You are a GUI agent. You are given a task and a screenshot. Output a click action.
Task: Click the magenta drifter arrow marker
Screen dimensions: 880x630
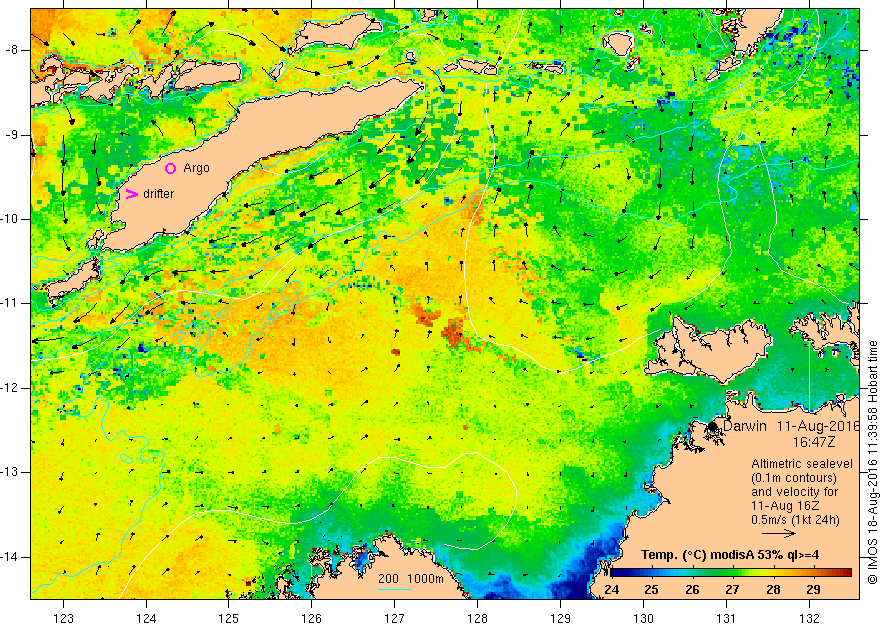pyautogui.click(x=131, y=194)
